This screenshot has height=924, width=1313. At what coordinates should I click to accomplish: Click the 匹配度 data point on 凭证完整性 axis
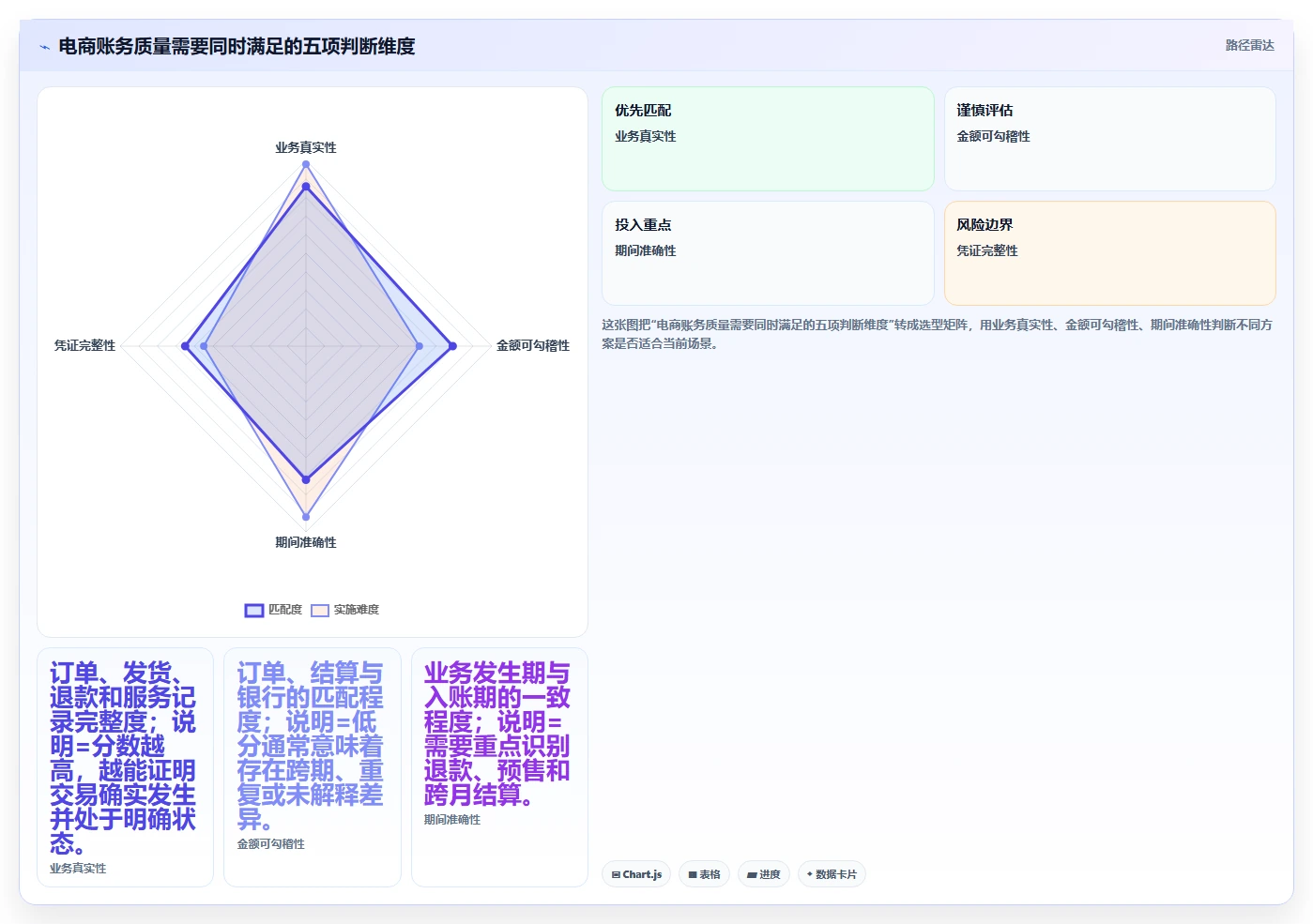click(x=185, y=346)
